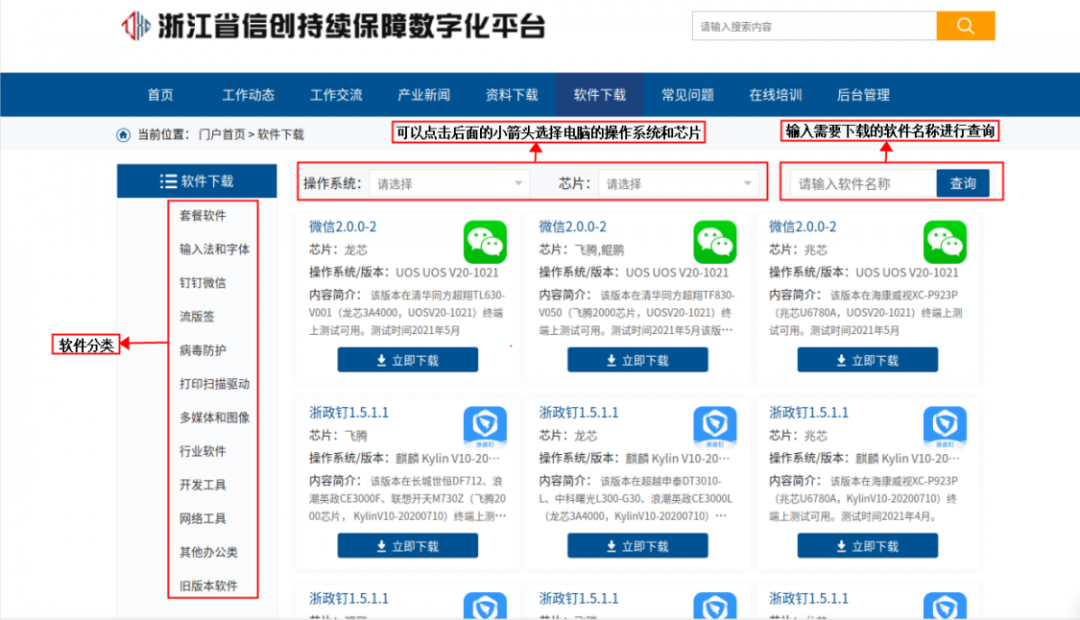Open 常见问题 navigation item
The height and width of the screenshot is (620, 1080).
click(687, 95)
